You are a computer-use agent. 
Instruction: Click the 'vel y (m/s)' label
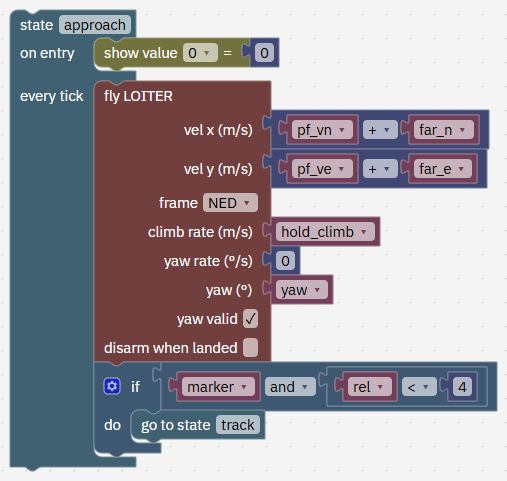pos(218,169)
